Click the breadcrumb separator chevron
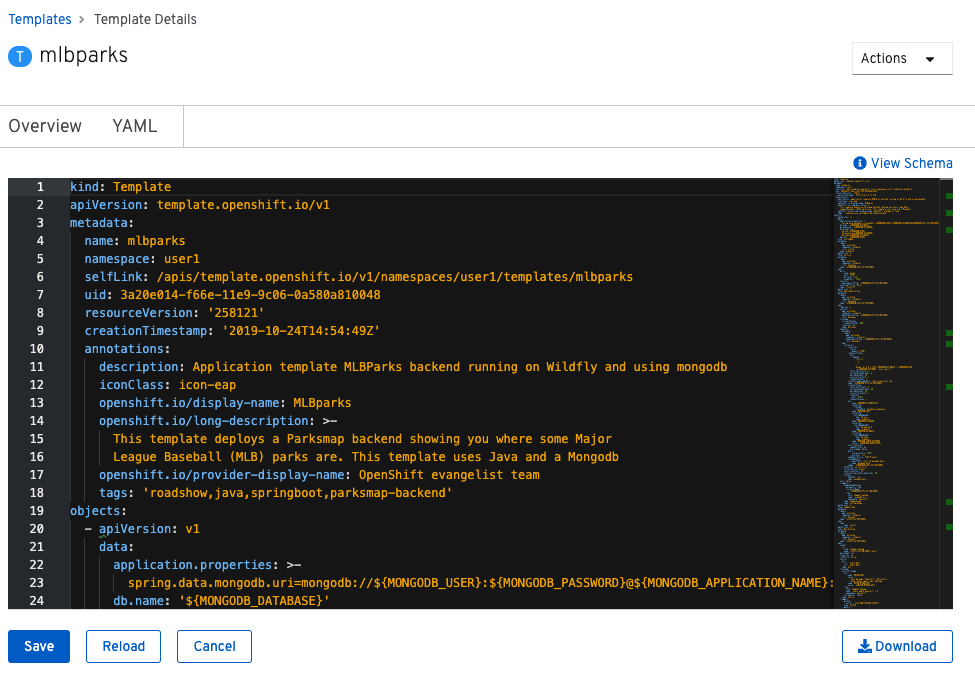 (82, 18)
